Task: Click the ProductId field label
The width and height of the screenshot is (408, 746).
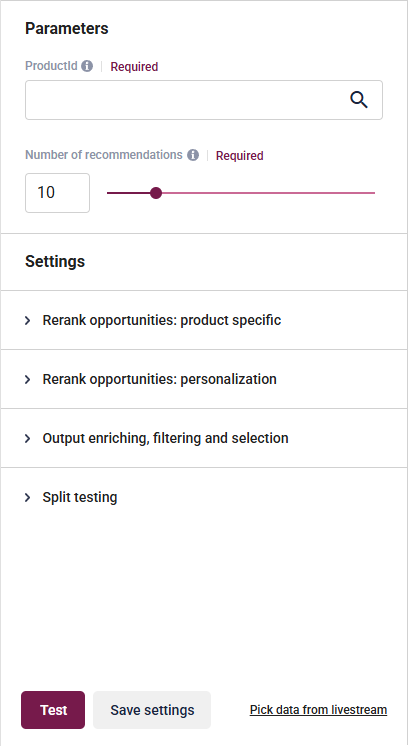Action: tap(51, 66)
